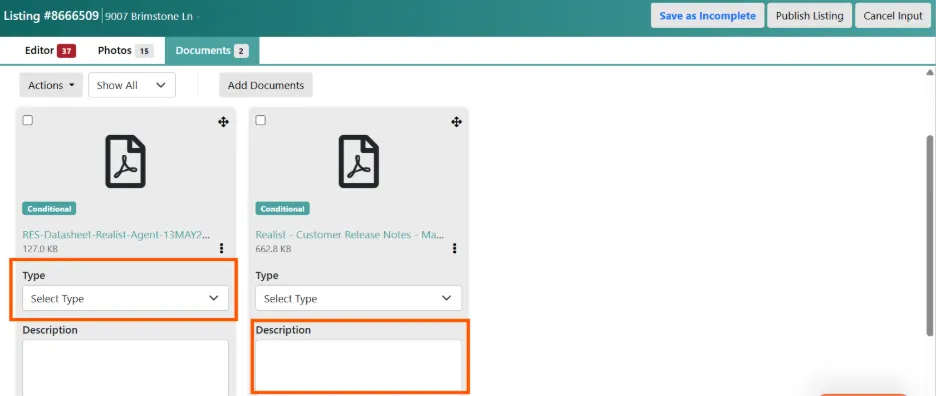
Task: Open the Realist - Customer Release Notes link
Action: click(x=350, y=235)
